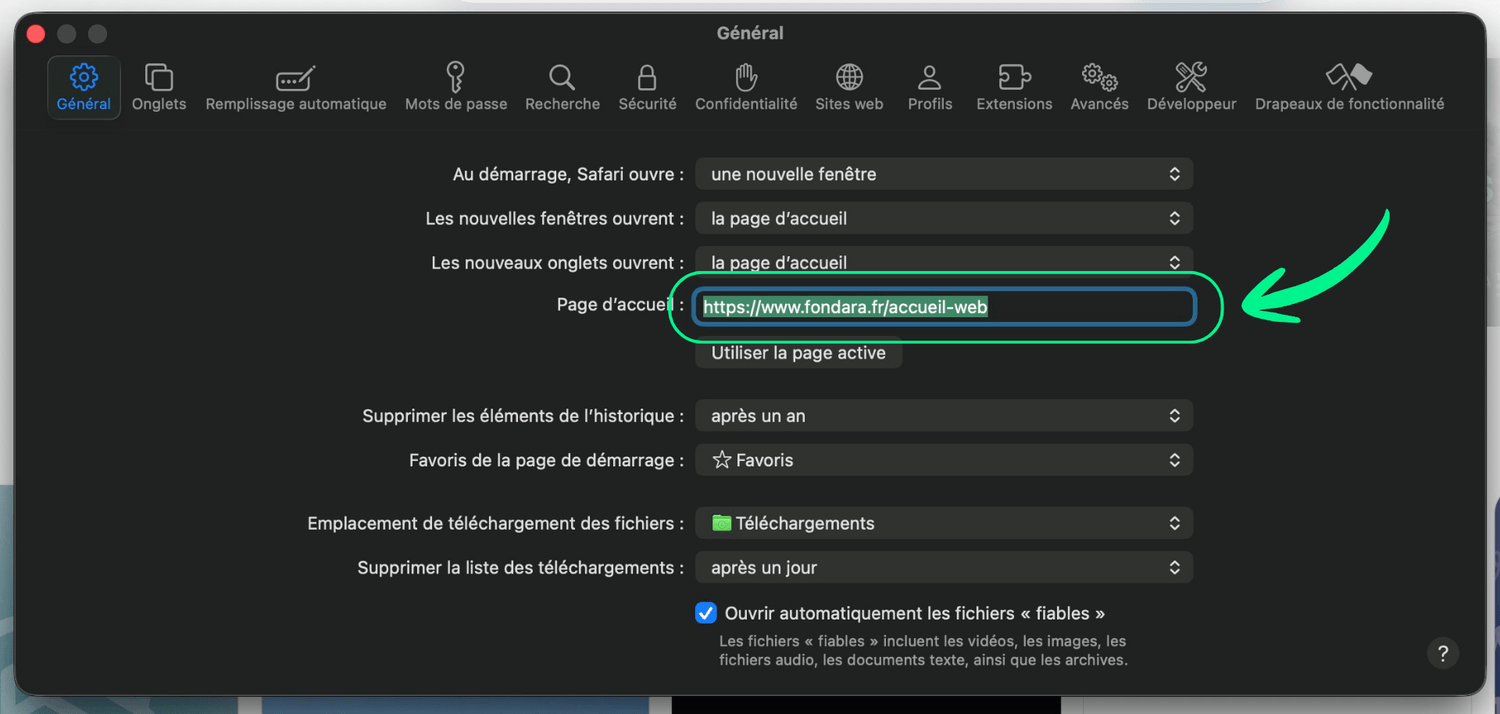Expand Supprimer les éléments de l'historique dropdown
This screenshot has height=714, width=1500.
[944, 416]
